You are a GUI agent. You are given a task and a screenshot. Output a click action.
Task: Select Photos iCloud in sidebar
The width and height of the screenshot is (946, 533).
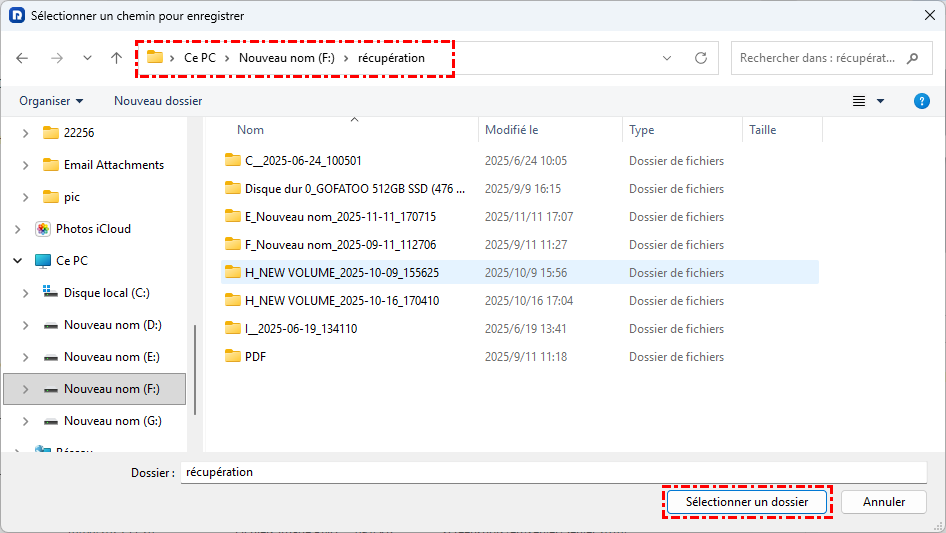click(93, 229)
